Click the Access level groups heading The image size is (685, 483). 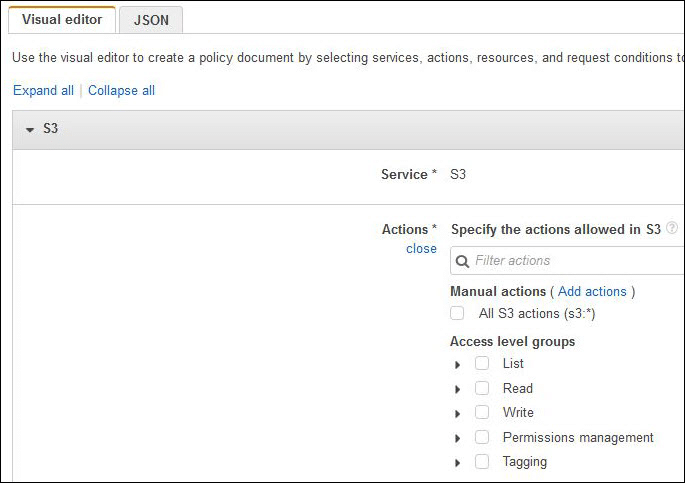[x=512, y=342]
